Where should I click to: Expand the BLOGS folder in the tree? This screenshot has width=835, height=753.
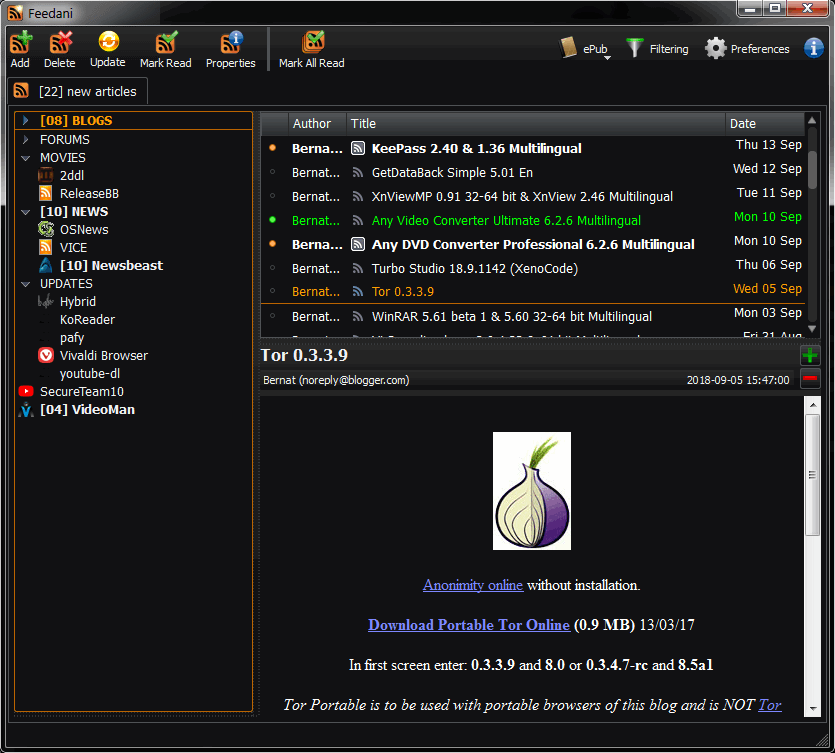(26, 121)
